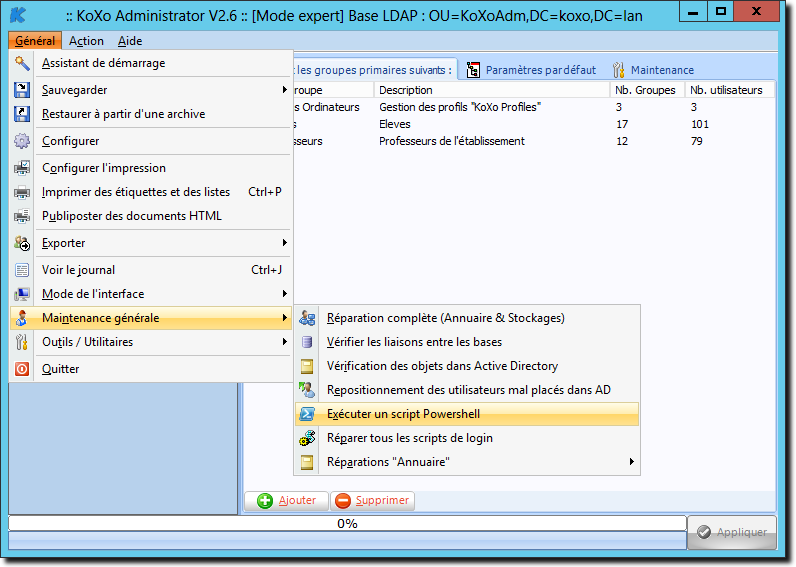This screenshot has width=796, height=567.
Task: Open the Aide menu
Action: click(130, 41)
